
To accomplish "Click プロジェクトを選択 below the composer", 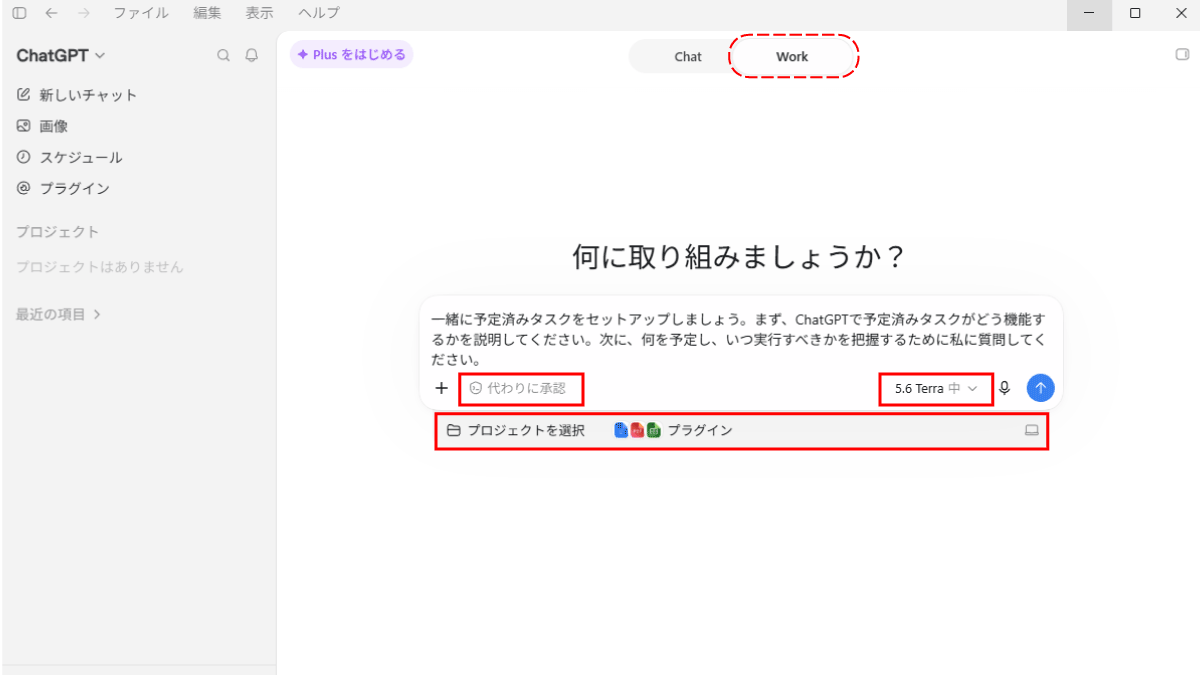I will (515, 430).
